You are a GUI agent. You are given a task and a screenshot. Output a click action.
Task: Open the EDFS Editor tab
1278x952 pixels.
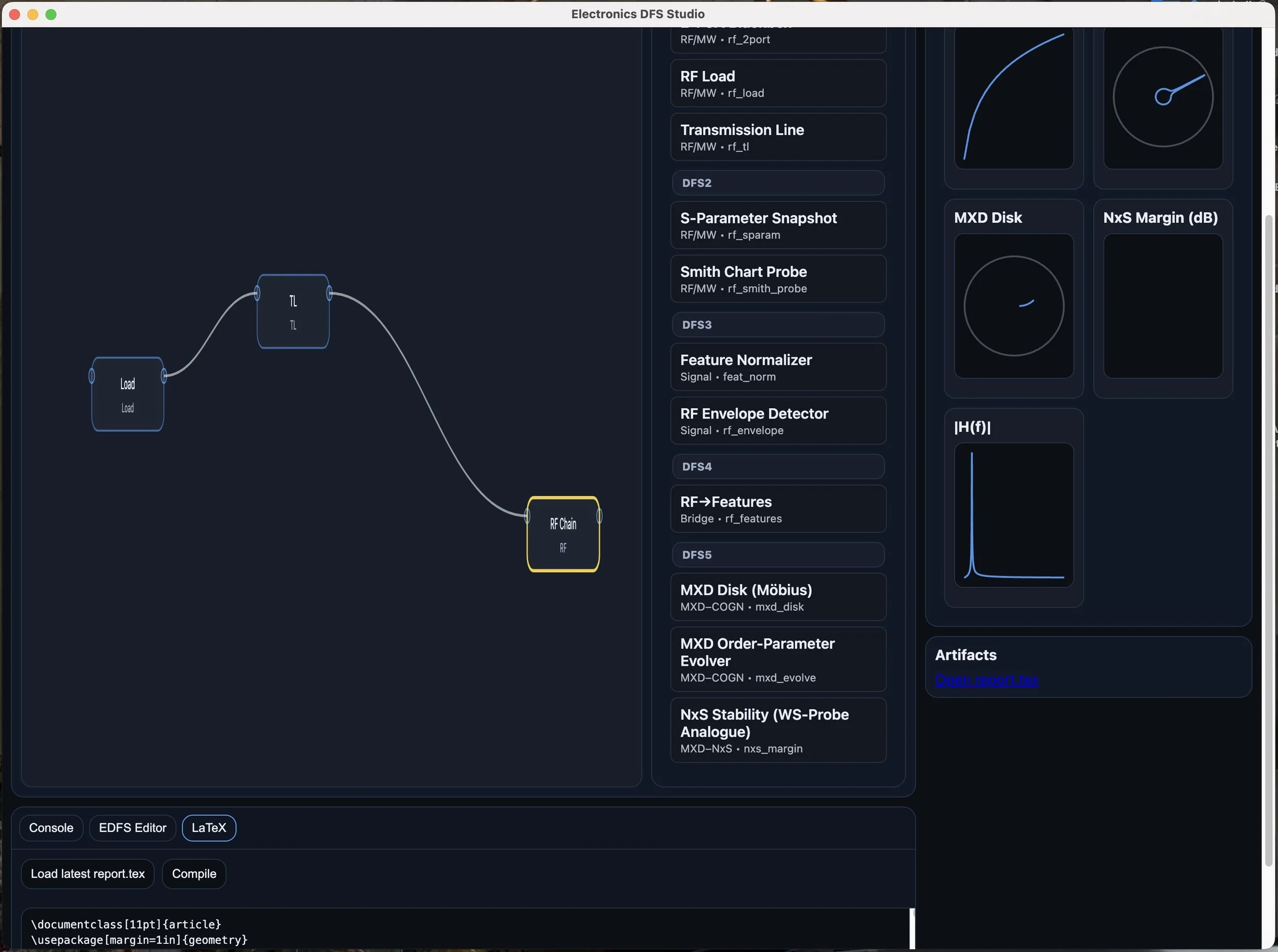point(132,827)
